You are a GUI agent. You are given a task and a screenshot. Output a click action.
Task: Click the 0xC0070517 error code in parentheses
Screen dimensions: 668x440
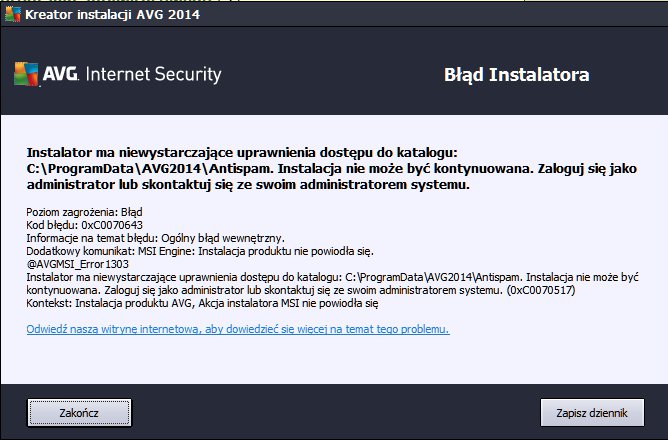pos(541,290)
